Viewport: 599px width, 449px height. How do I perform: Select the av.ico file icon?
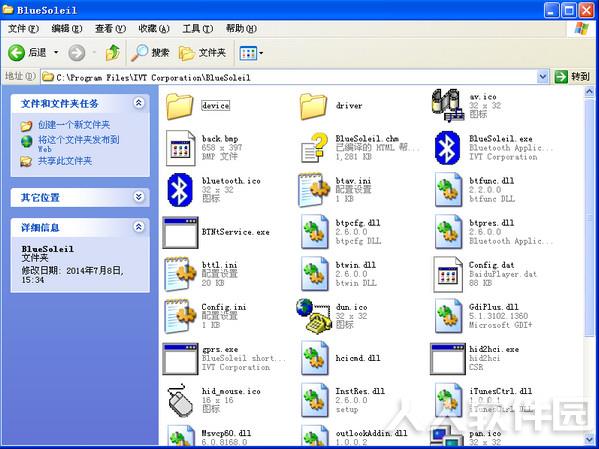pos(448,105)
